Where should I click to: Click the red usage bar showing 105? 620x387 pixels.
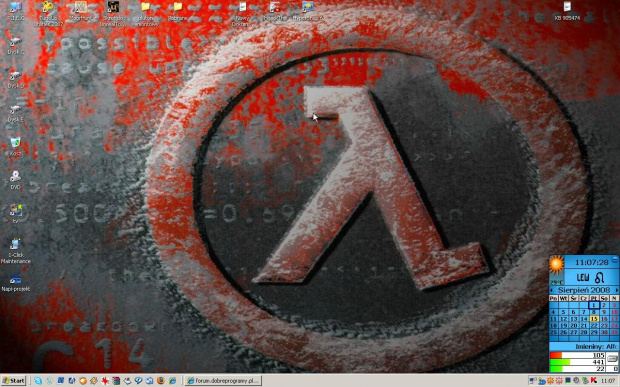(x=578, y=355)
